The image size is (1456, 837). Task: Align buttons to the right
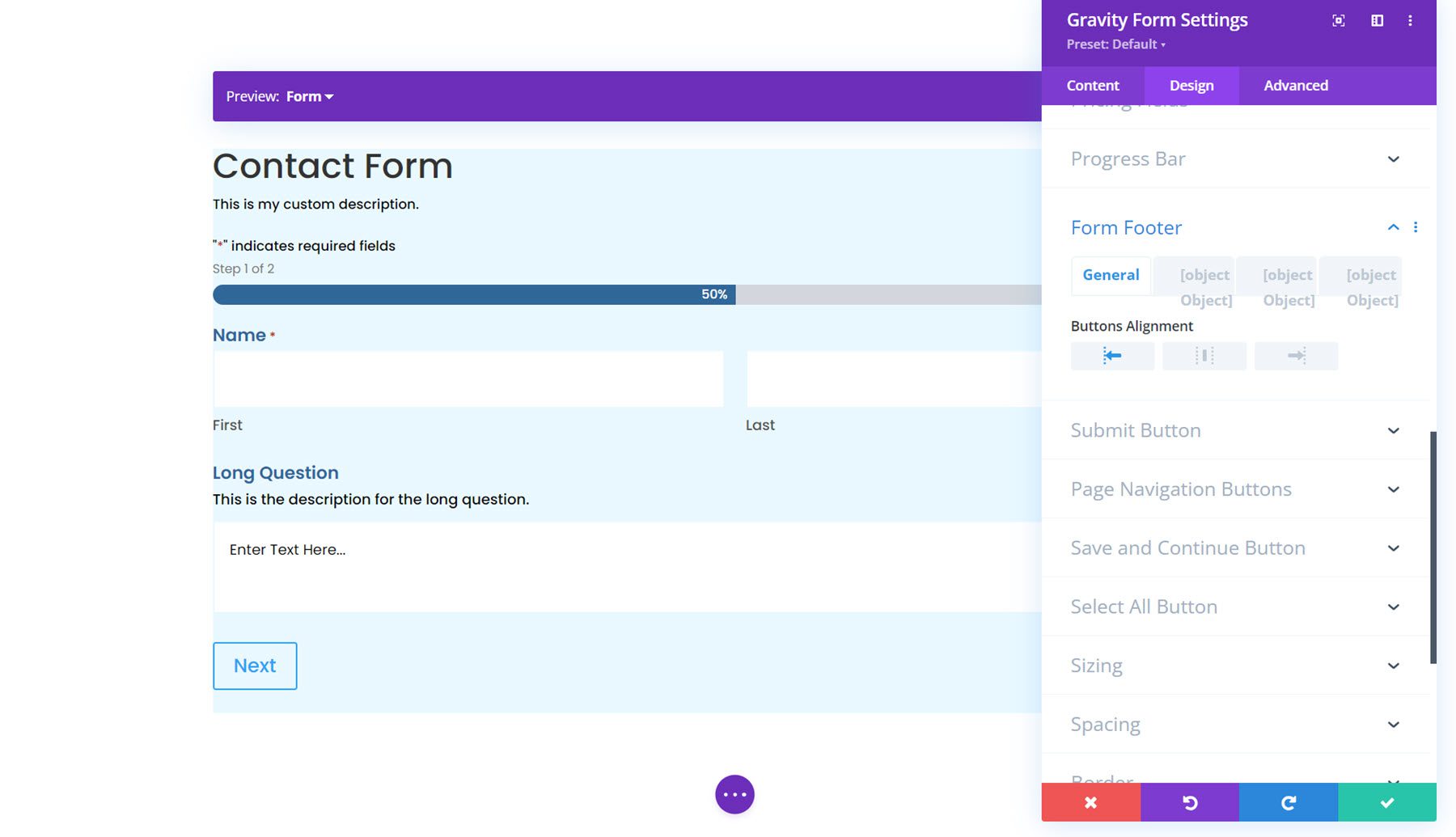1296,356
